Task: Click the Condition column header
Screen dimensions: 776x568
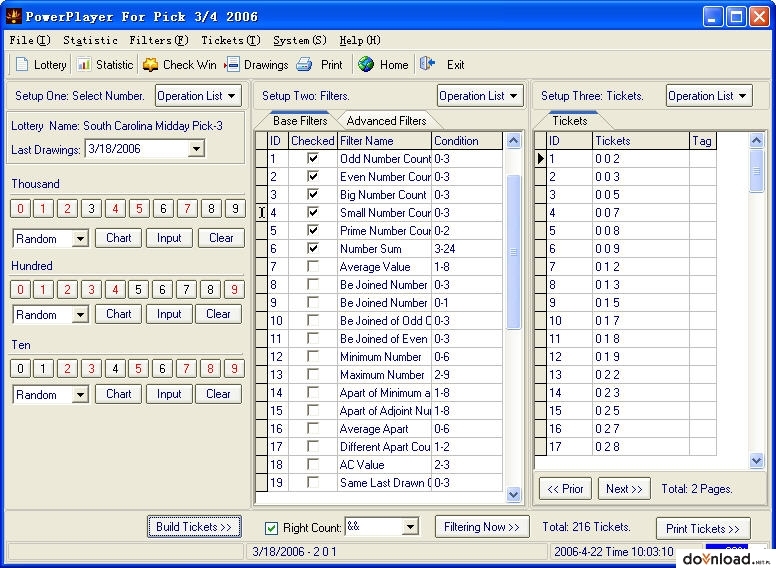Action: click(x=467, y=141)
